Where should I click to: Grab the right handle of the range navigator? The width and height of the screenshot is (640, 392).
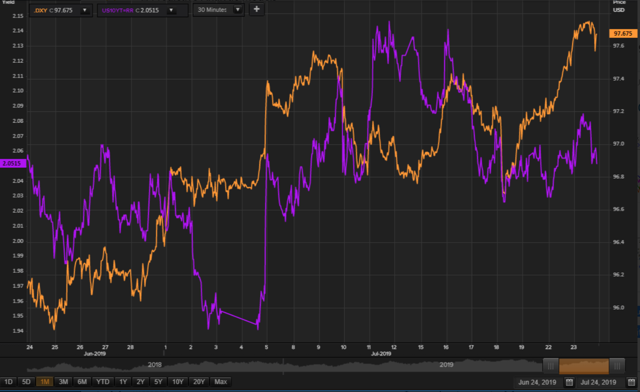(617, 366)
